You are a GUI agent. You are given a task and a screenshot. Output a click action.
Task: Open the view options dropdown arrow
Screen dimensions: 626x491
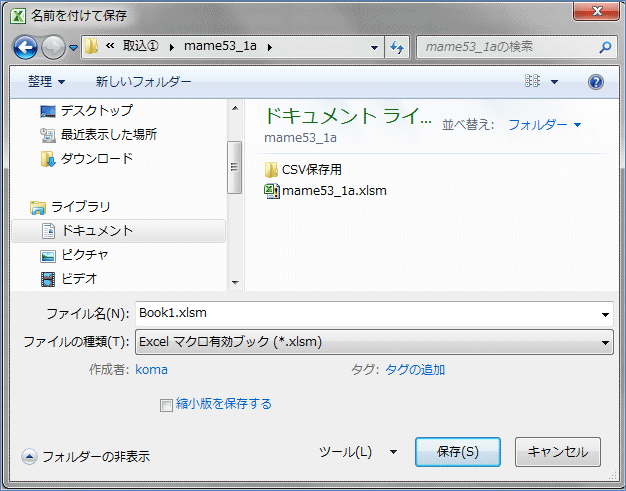555,82
